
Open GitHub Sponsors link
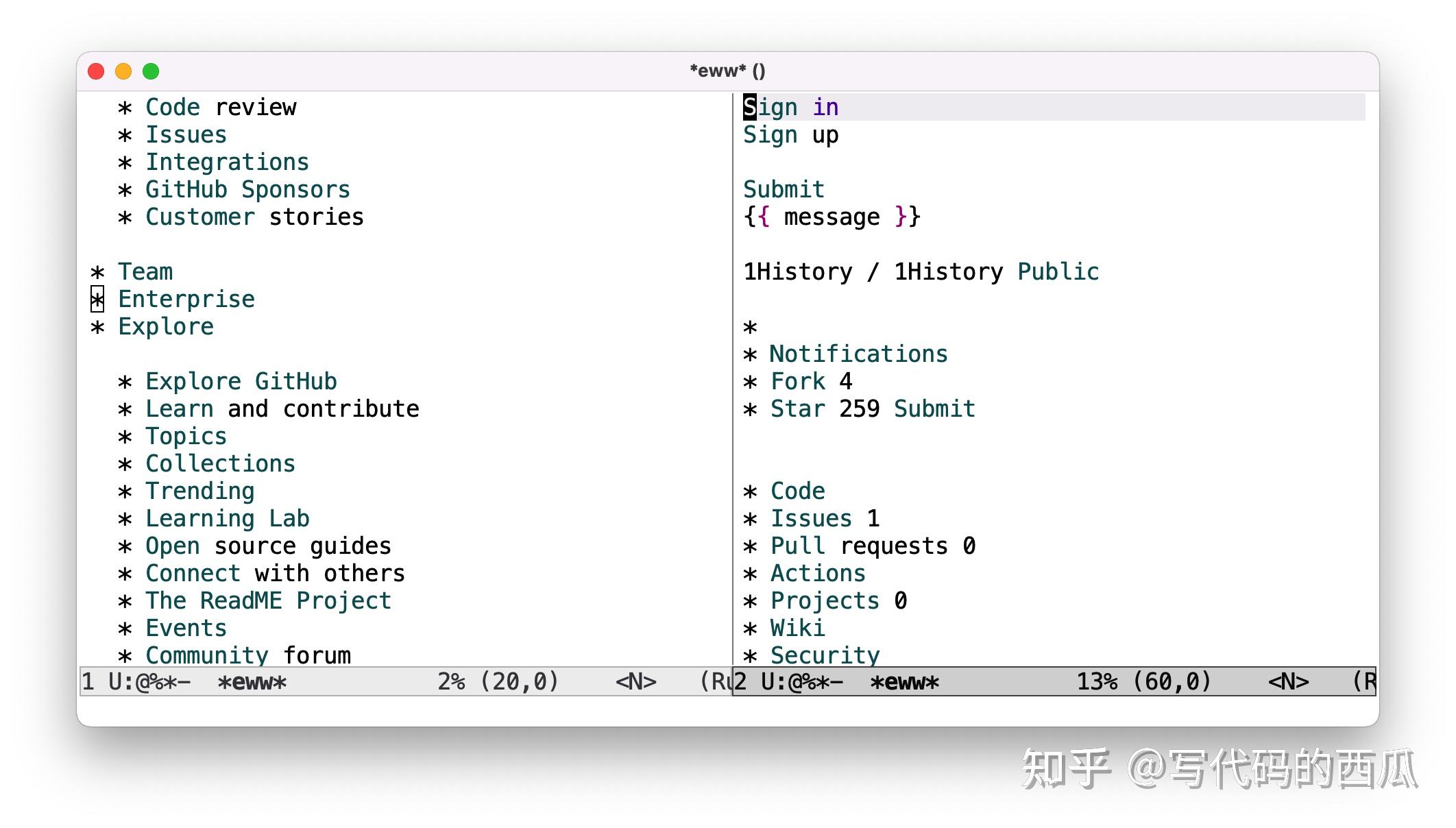(x=247, y=190)
